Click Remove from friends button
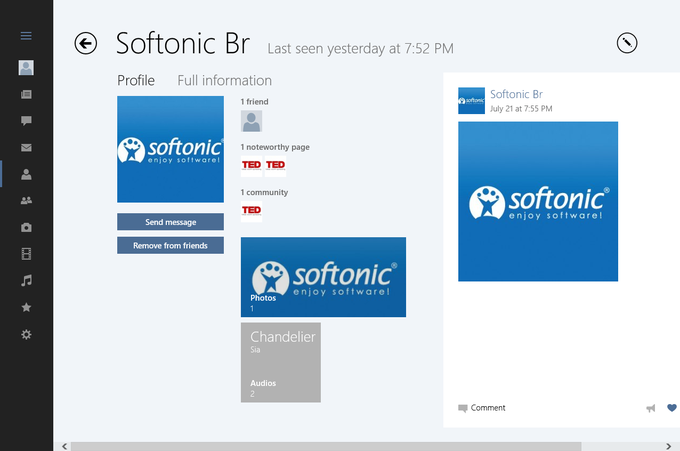Screen dimensions: 680x451 click(170, 245)
